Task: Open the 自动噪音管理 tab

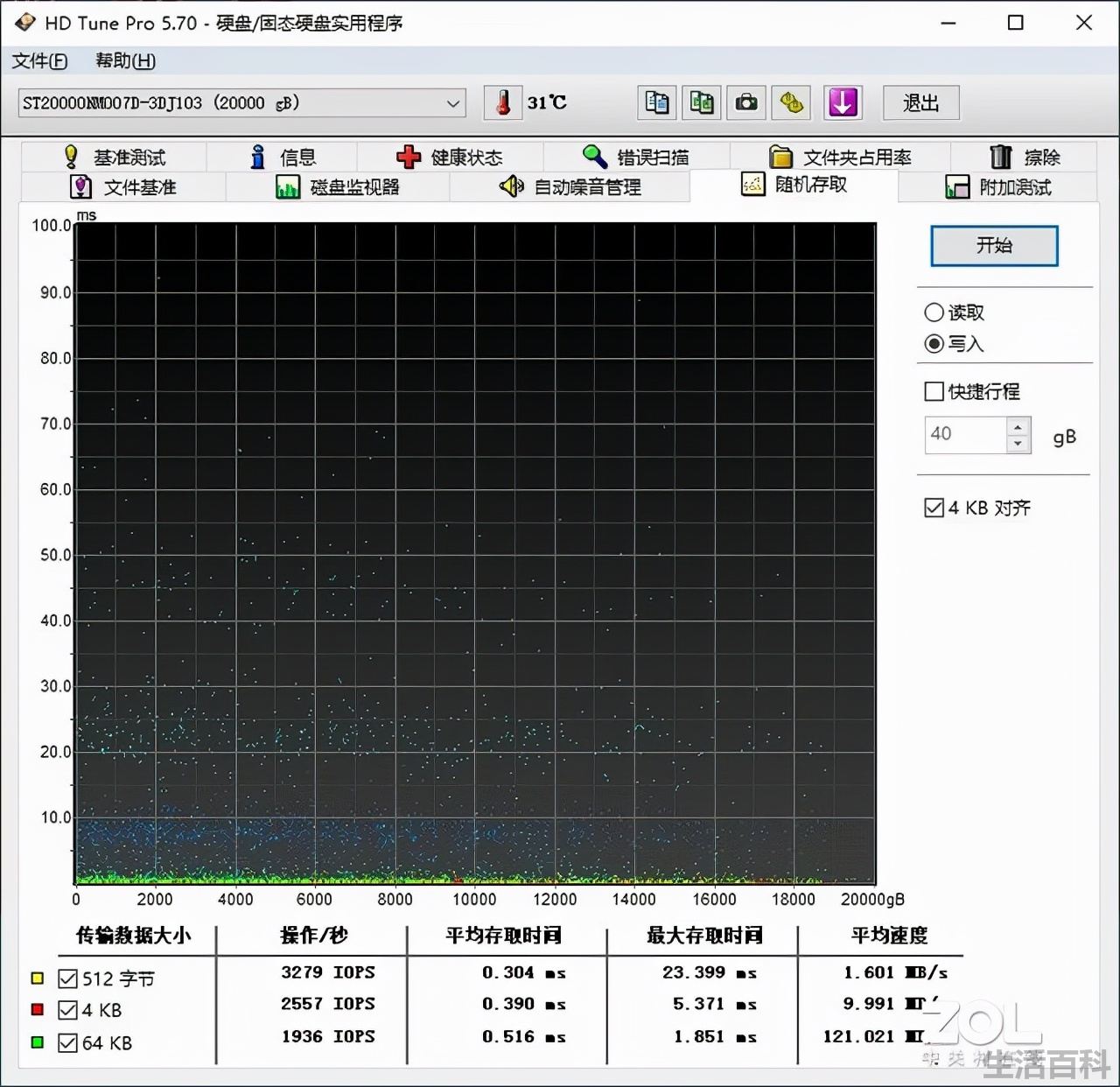Action: [570, 187]
